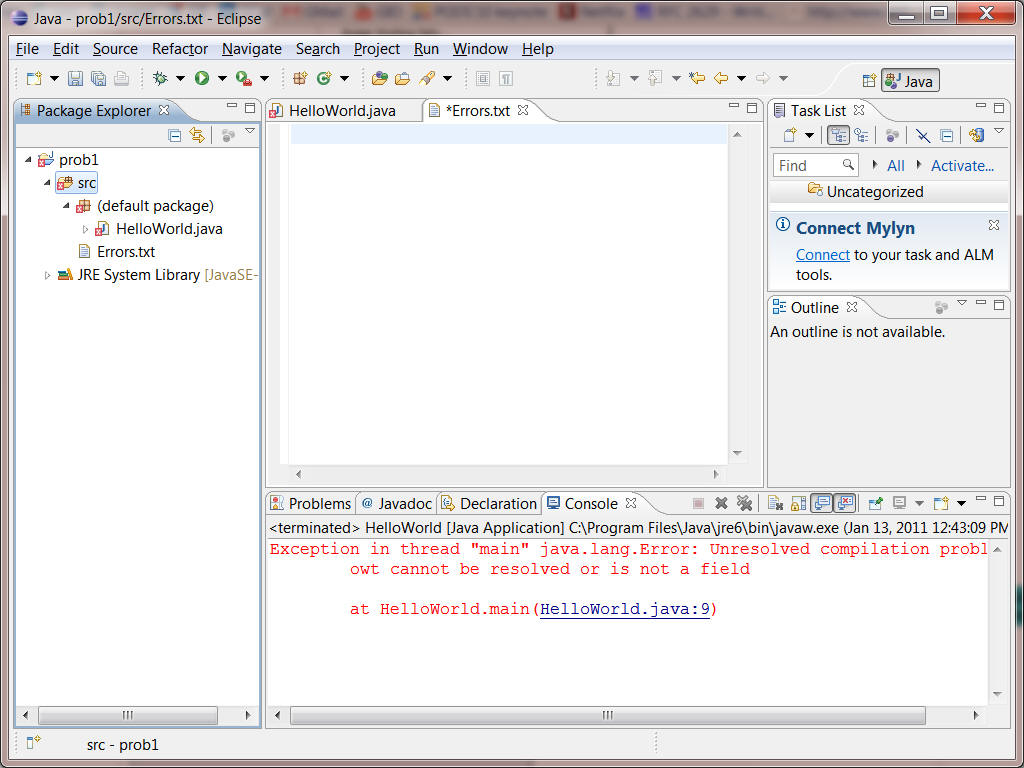Click the Connect link in Mylyn notice
The image size is (1024, 768).
pyautogui.click(x=822, y=255)
